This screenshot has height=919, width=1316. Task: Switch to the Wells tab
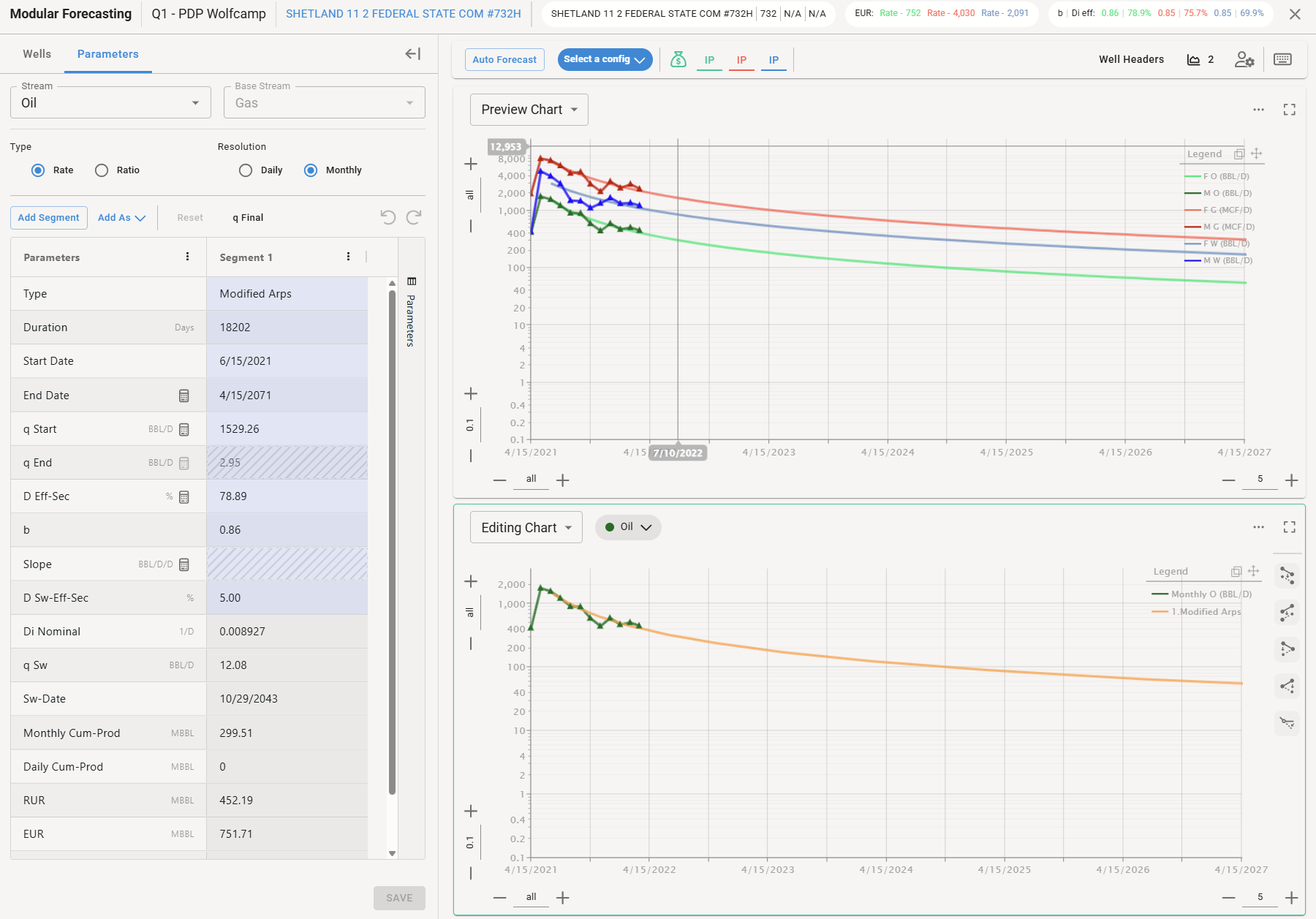(37, 54)
